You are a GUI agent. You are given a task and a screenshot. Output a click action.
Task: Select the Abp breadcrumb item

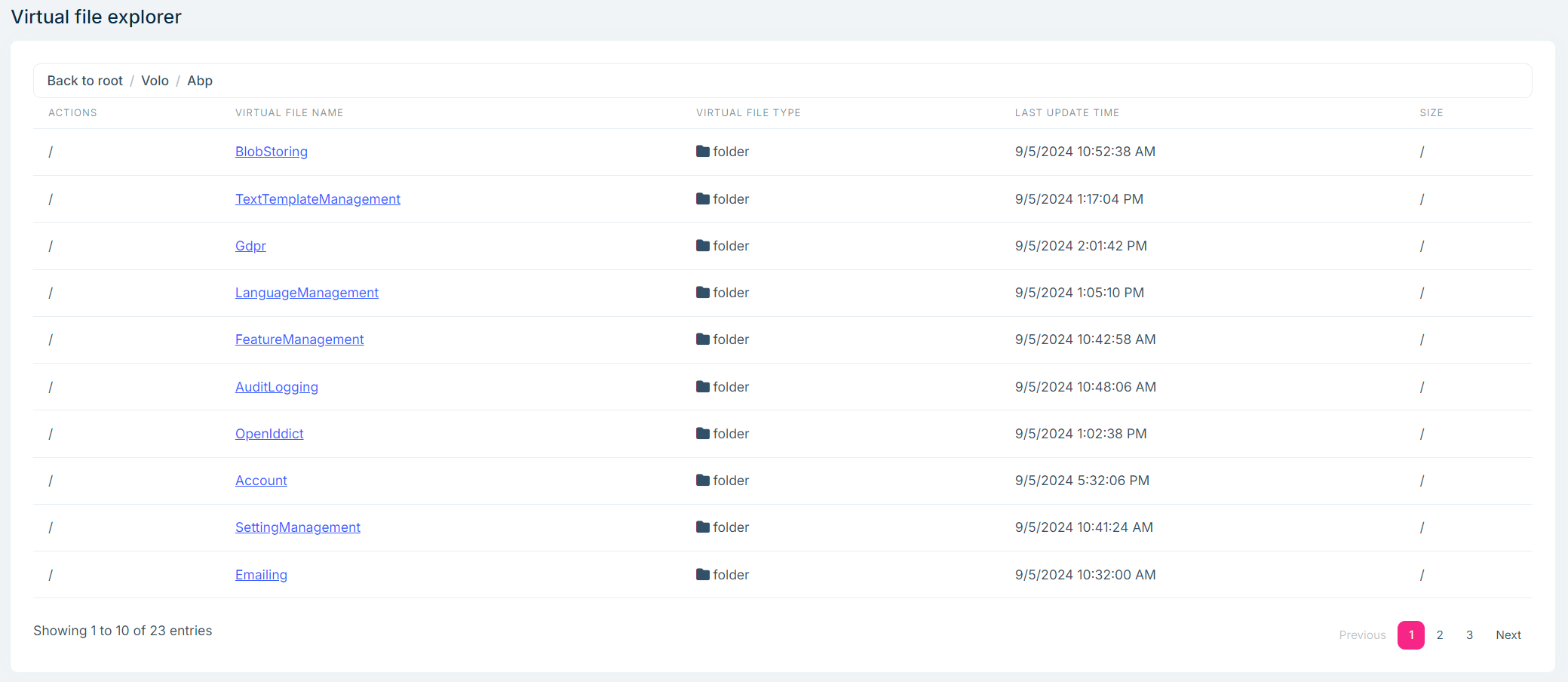tap(200, 81)
